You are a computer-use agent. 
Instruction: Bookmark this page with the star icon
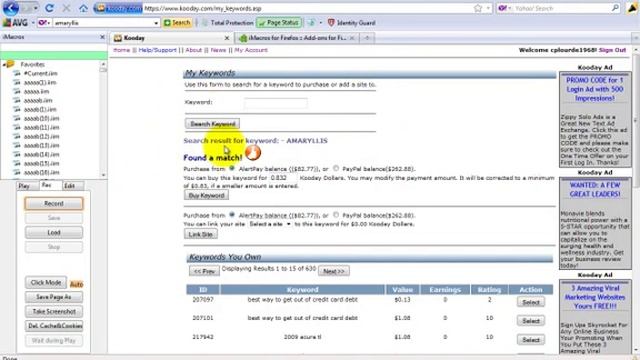[x=478, y=8]
